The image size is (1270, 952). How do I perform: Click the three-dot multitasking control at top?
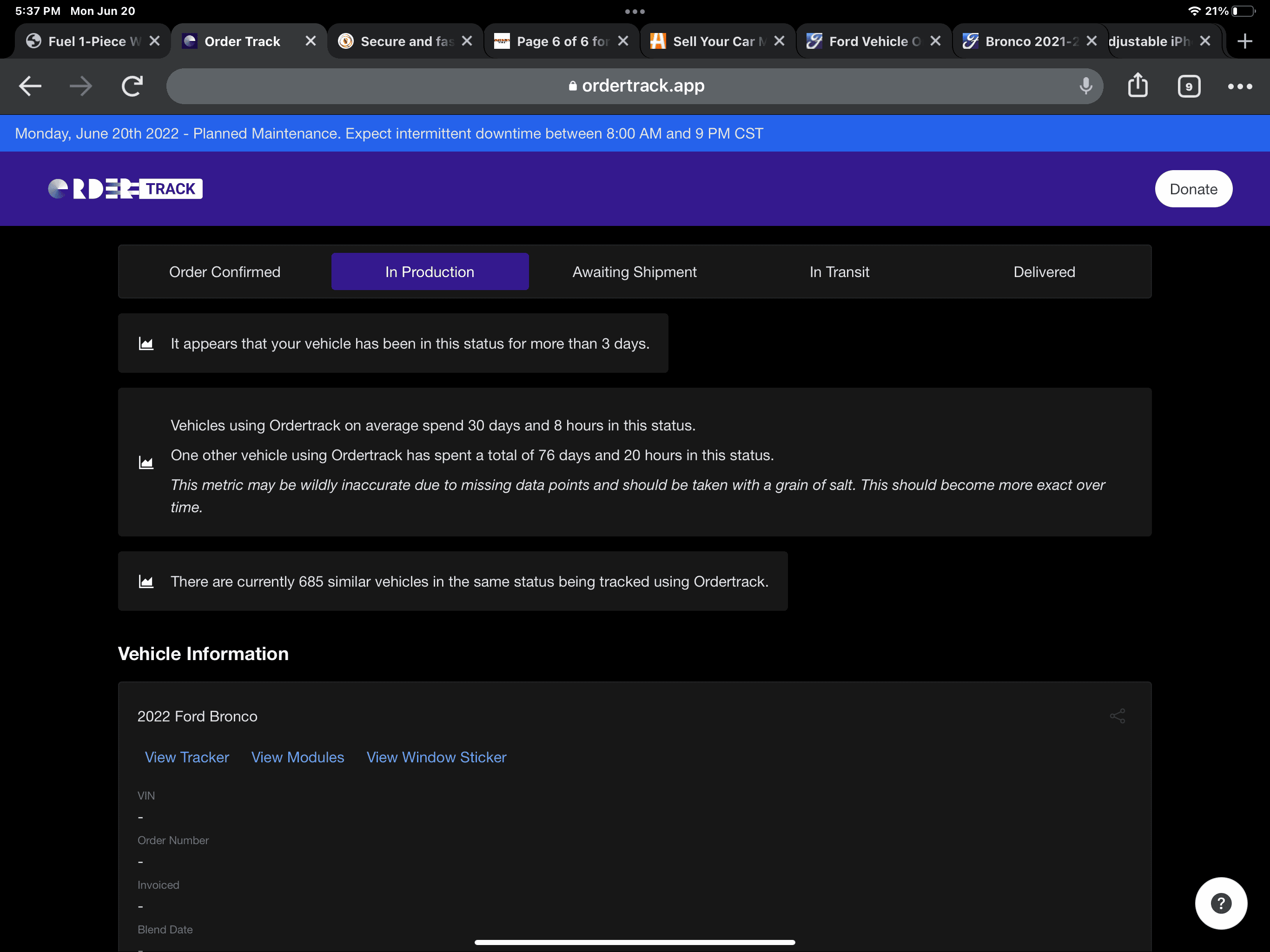pyautogui.click(x=635, y=11)
